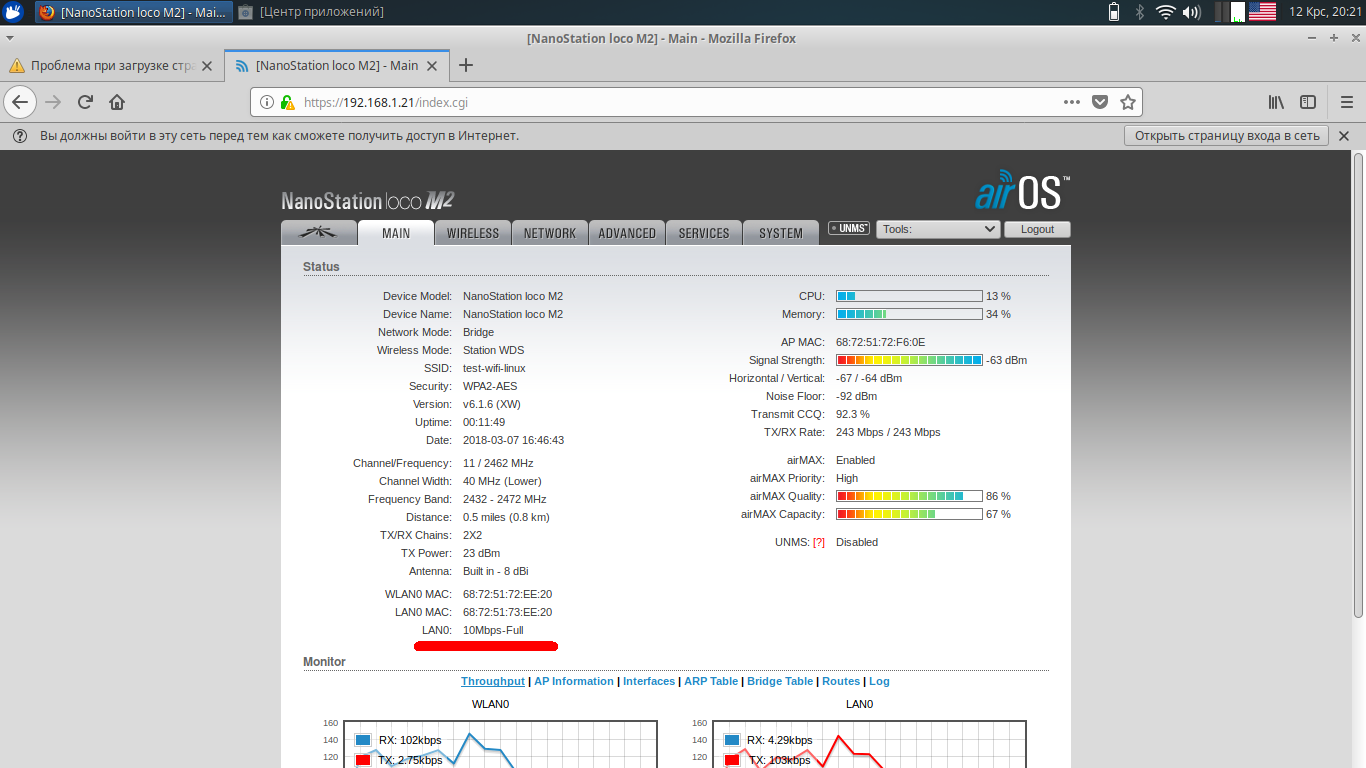Open the Bridge Table monitor link
This screenshot has width=1366, height=768.
click(x=780, y=681)
